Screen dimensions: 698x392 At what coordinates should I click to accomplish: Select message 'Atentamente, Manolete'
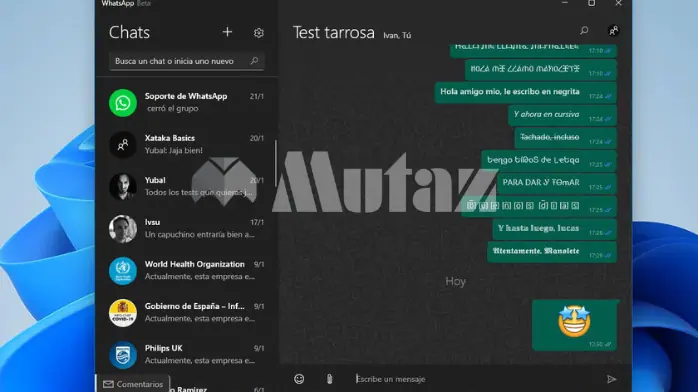point(552,252)
